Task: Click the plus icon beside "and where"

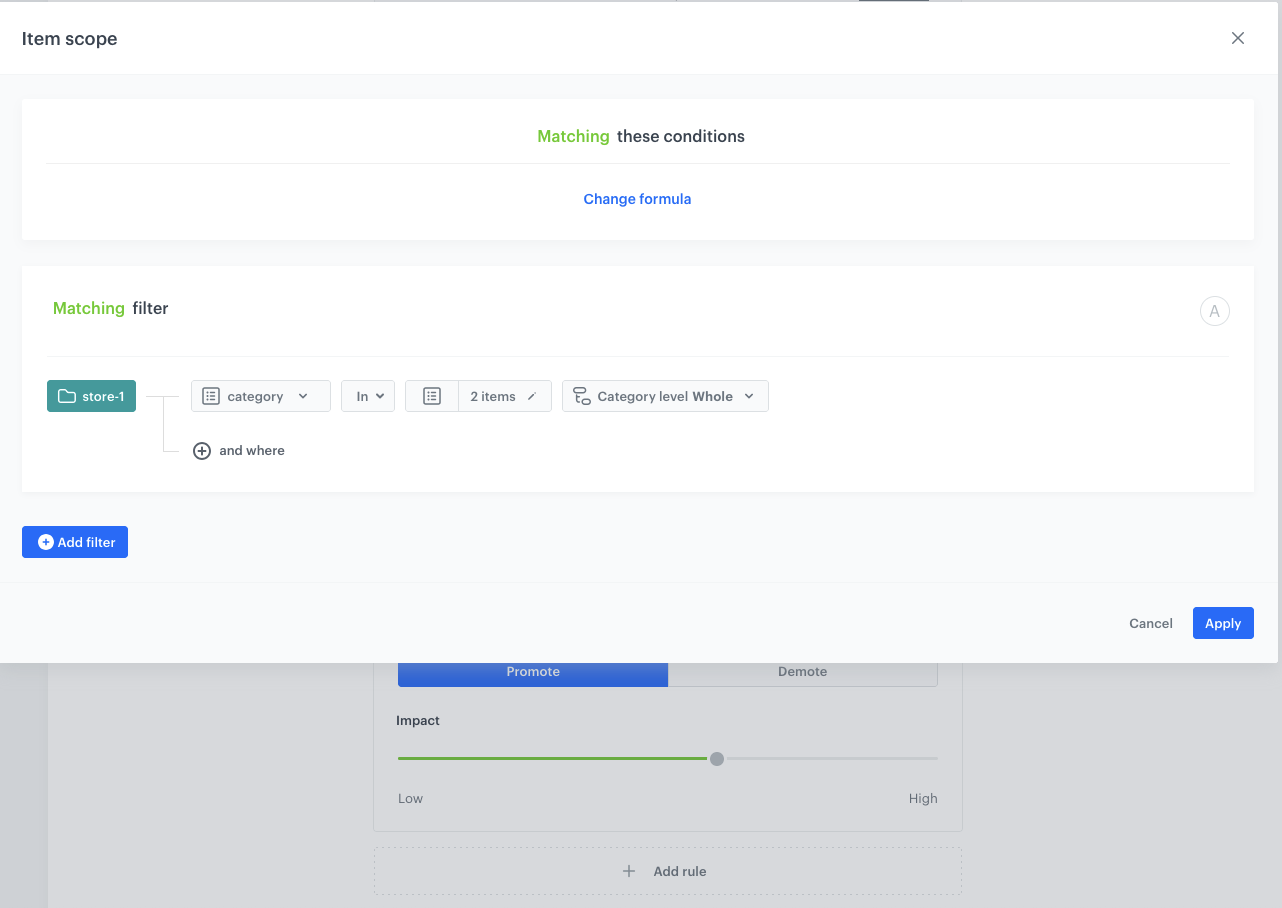Action: pos(202,451)
